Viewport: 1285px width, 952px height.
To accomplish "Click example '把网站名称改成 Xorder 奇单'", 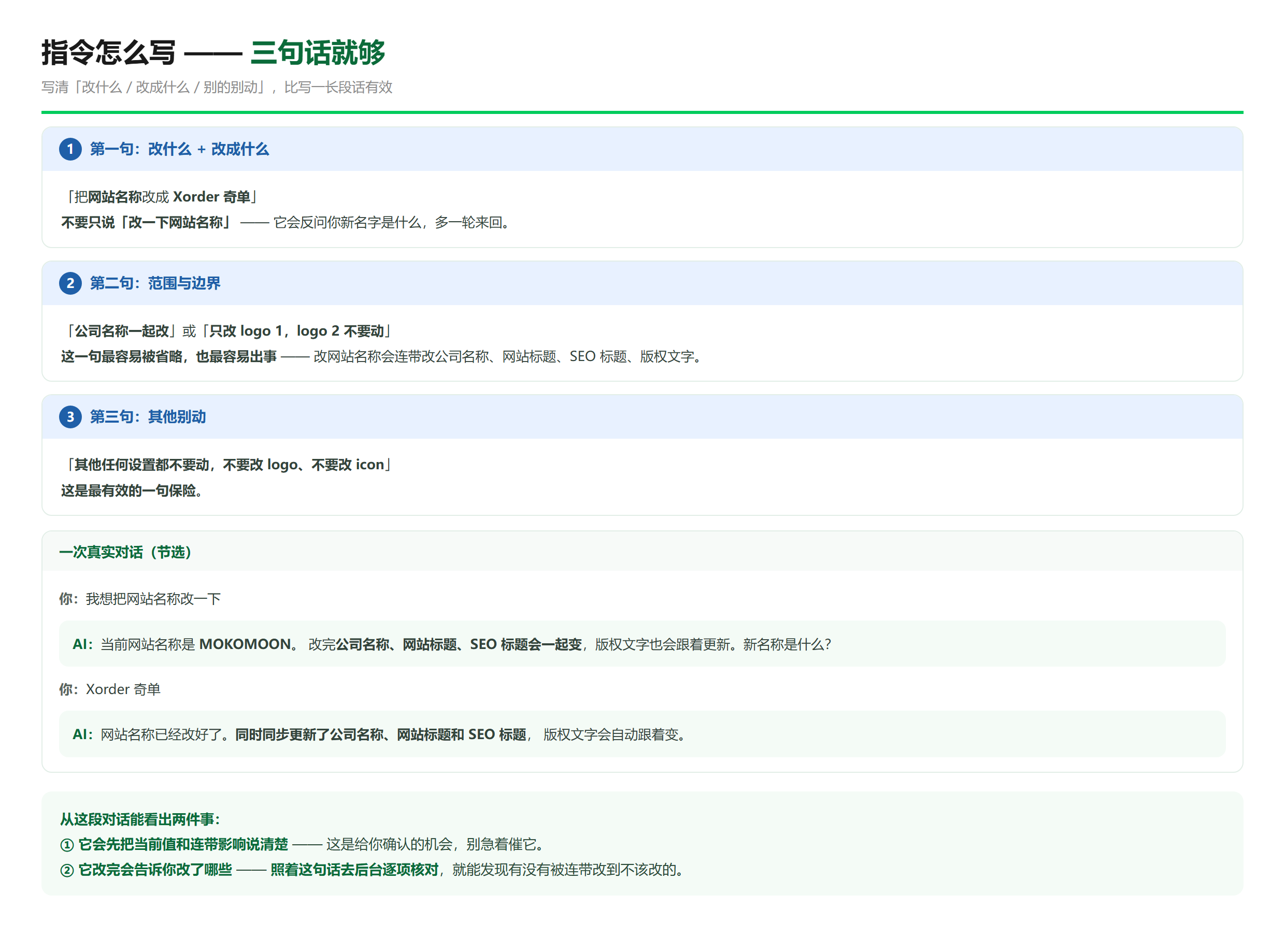I will click(162, 196).
